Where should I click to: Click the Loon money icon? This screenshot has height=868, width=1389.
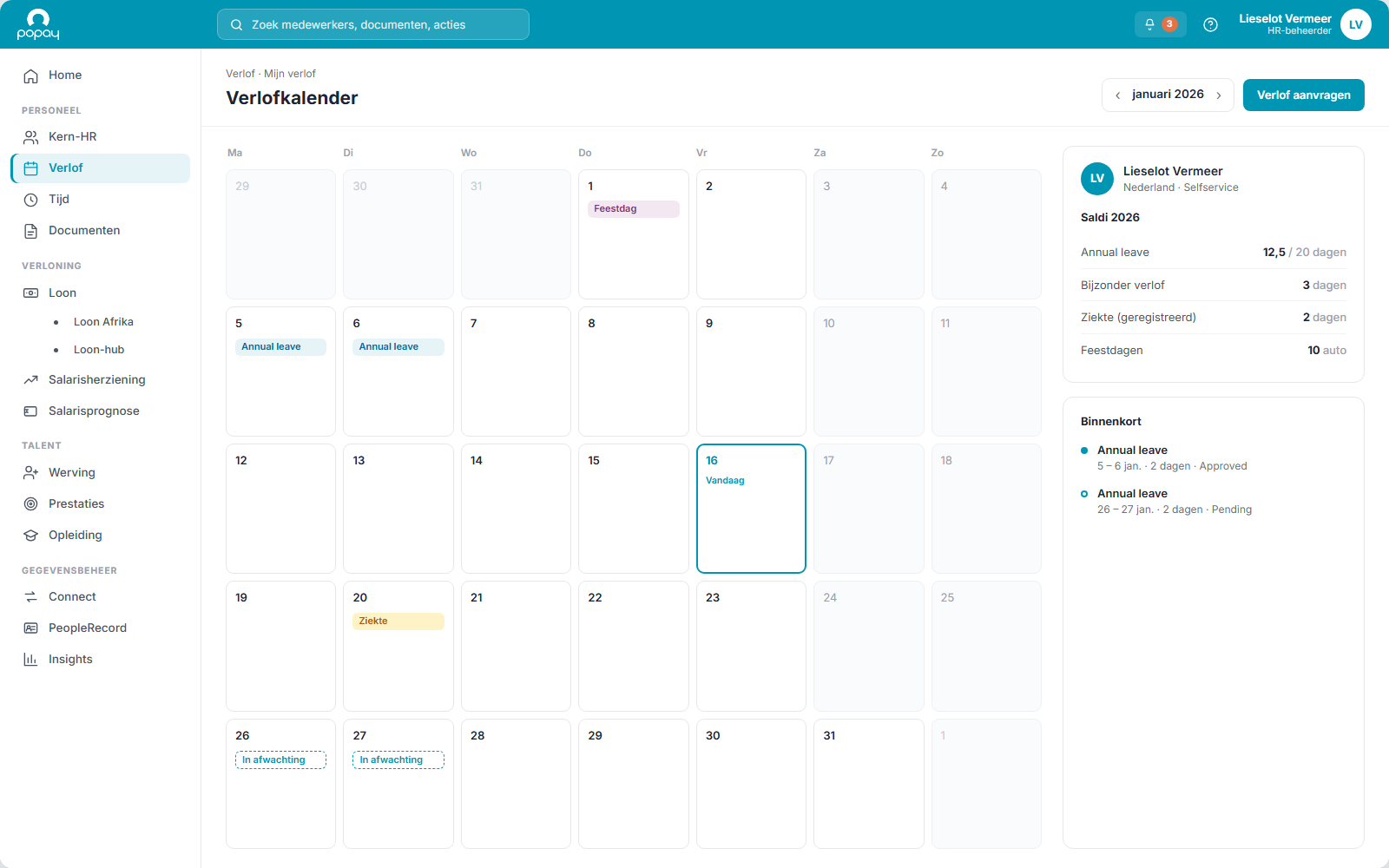pyautogui.click(x=31, y=293)
